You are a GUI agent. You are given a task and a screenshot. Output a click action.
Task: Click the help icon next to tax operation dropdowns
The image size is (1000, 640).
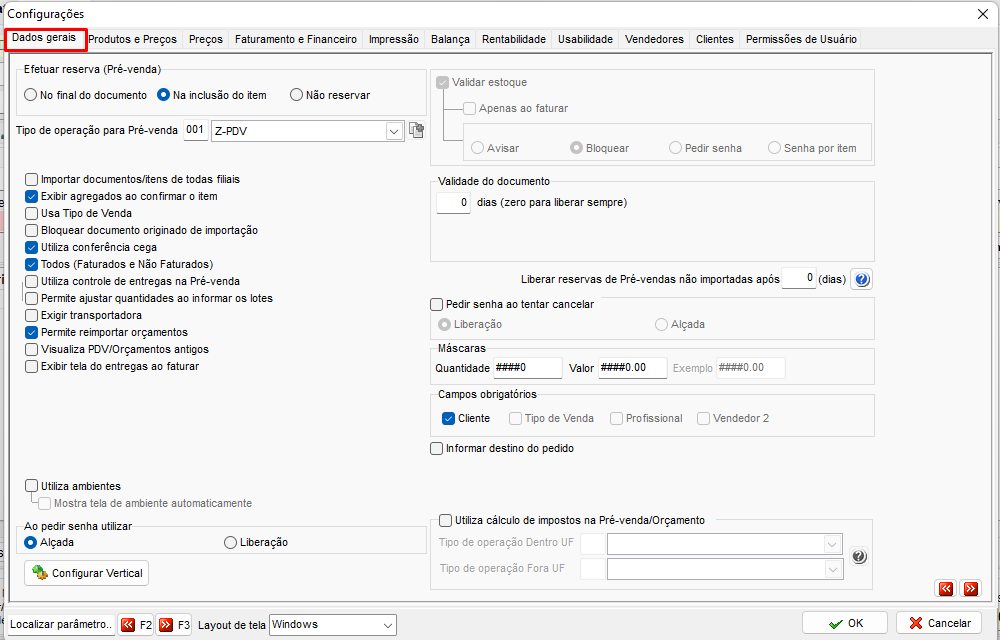(859, 556)
